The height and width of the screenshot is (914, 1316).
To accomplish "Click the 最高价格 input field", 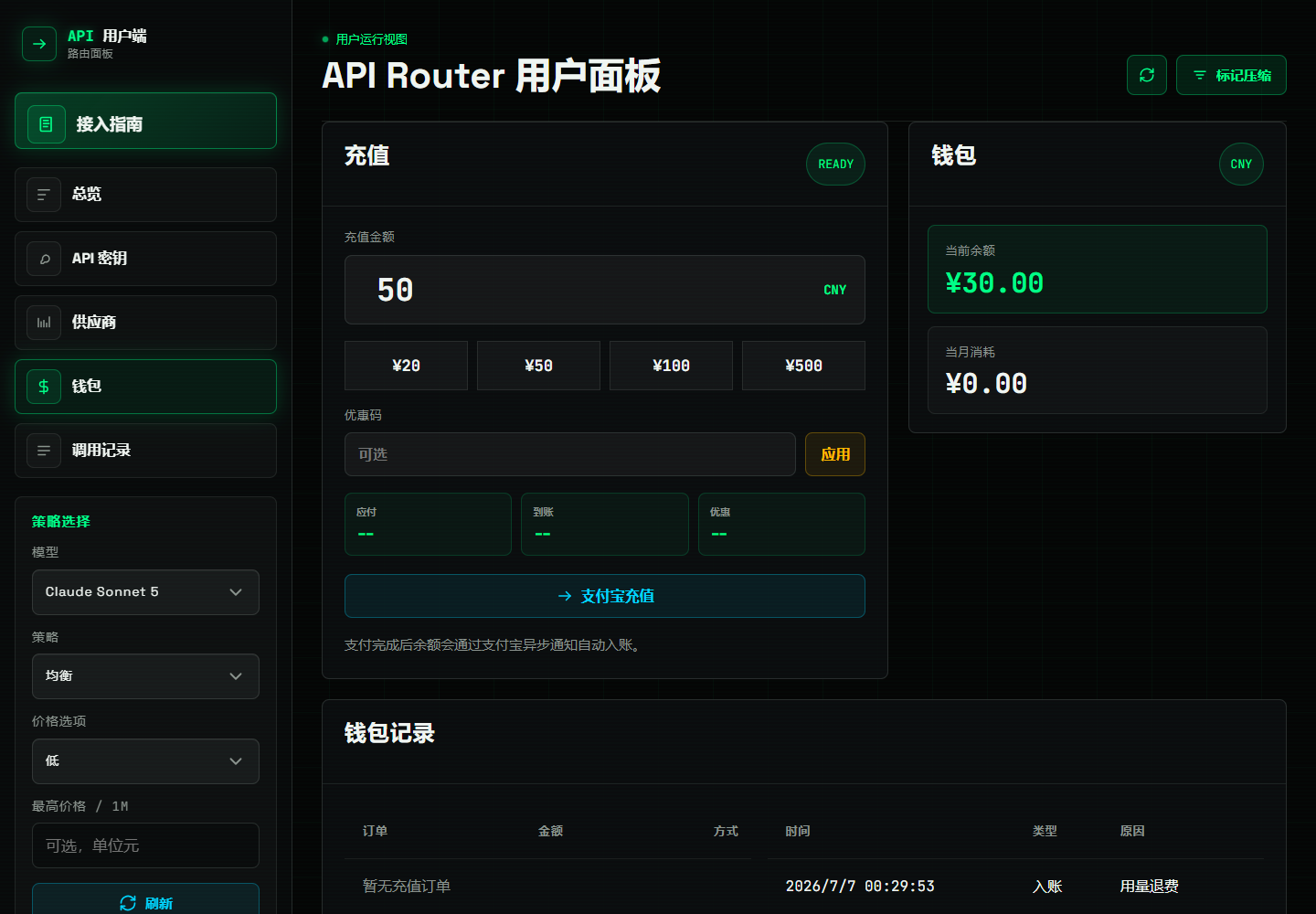I will (145, 845).
